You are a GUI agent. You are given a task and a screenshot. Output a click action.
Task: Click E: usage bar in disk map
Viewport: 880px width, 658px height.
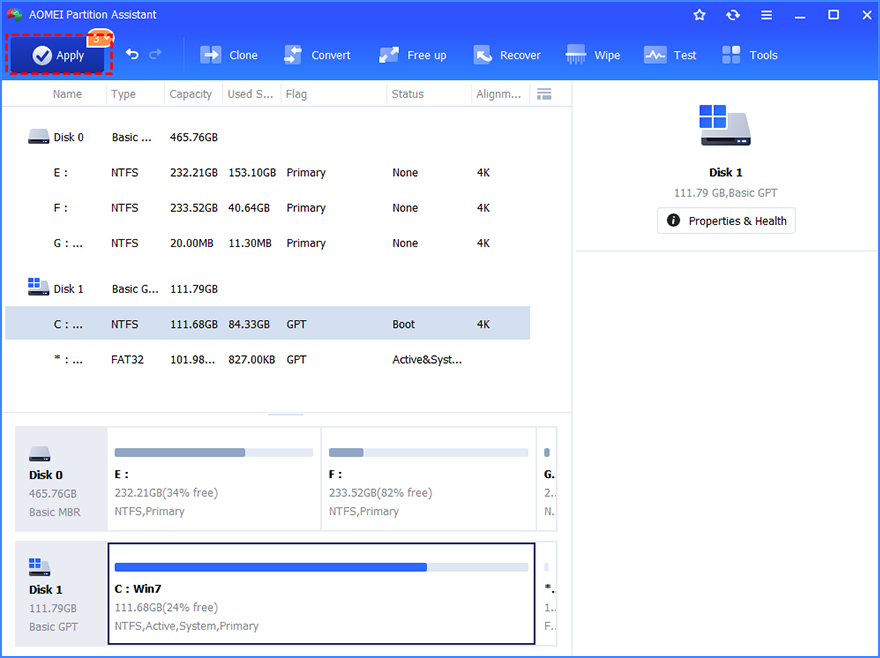[x=214, y=453]
